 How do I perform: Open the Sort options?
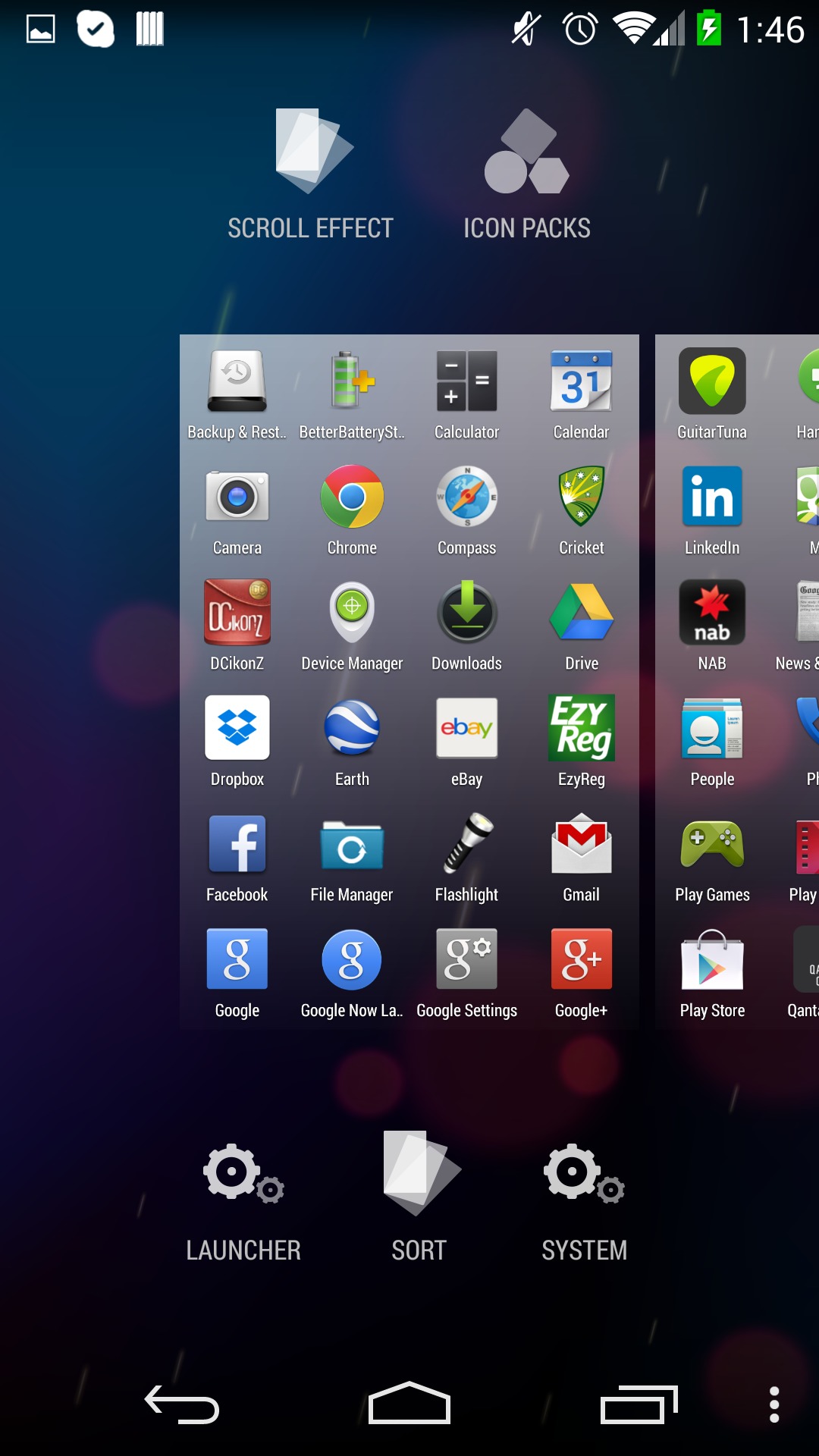click(x=419, y=1198)
